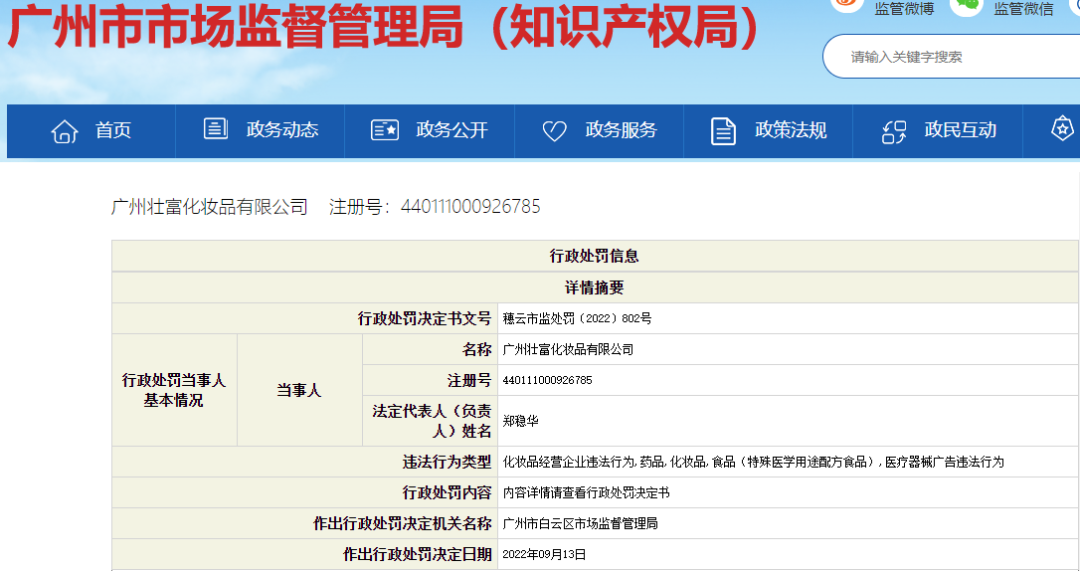1080x571 pixels.
Task: Click the 法定代表人（负责人）姓名 label
Action: (432, 421)
